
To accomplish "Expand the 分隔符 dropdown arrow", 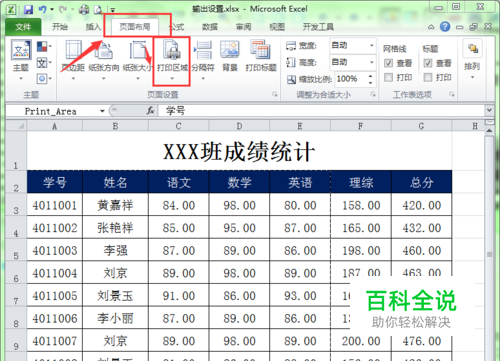I will point(203,79).
